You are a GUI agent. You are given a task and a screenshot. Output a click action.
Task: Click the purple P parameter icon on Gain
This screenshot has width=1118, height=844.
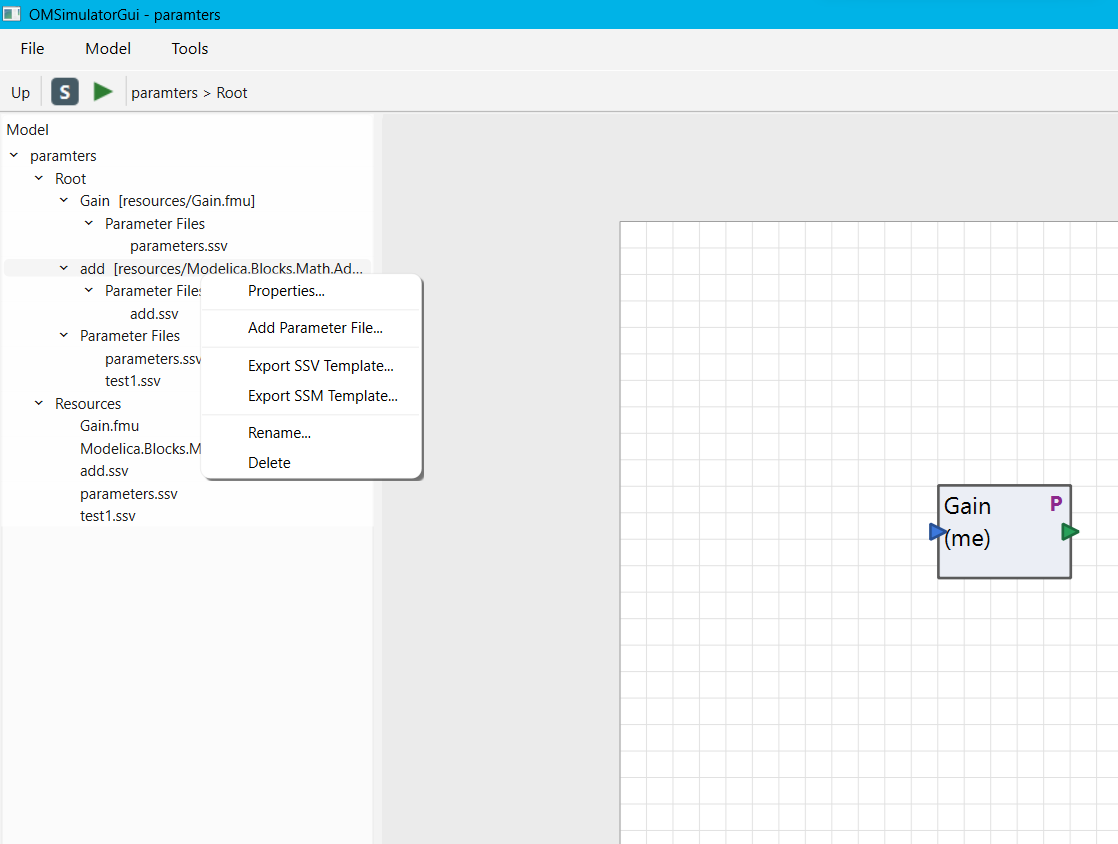coord(1056,503)
